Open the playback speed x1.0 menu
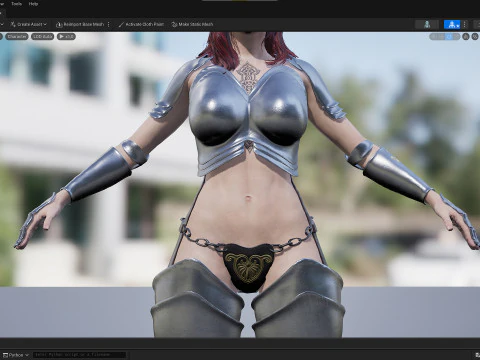 click(66, 37)
